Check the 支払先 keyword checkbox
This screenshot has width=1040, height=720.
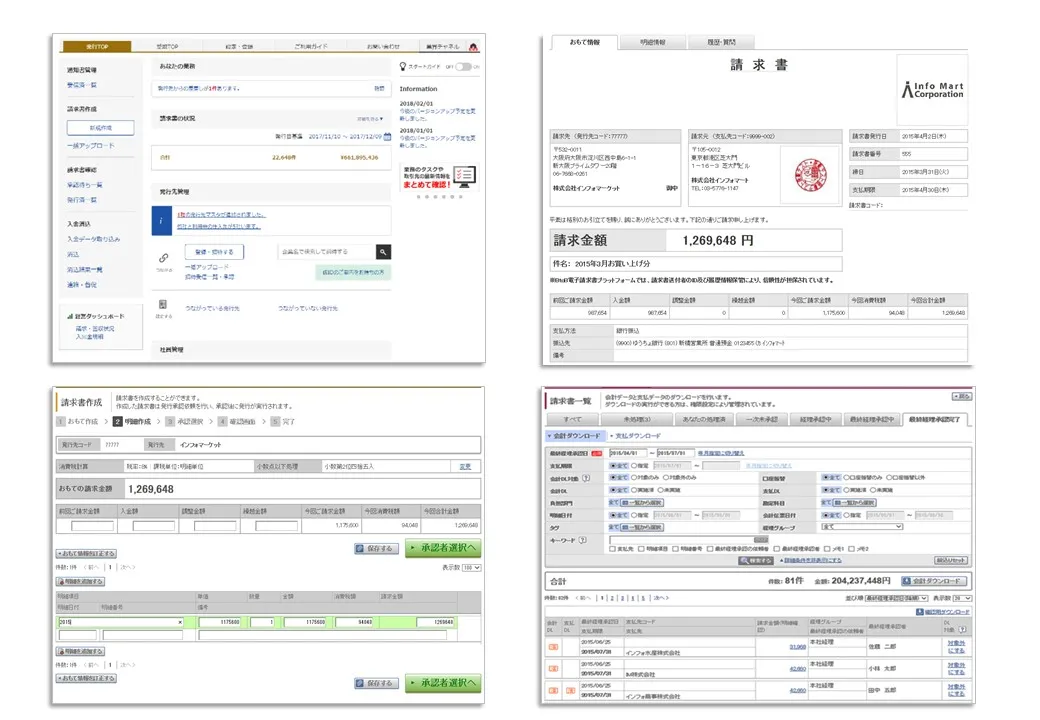point(613,549)
